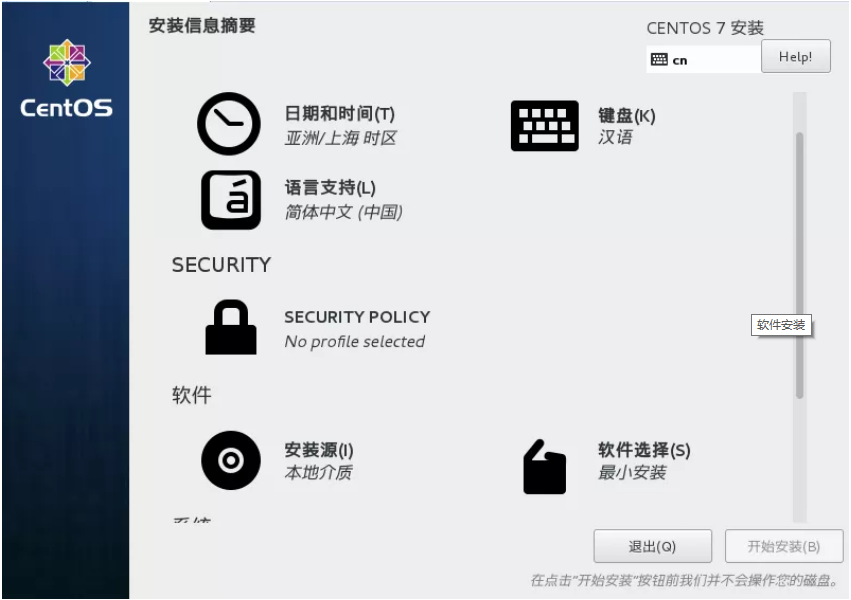Image resolution: width=851 pixels, height=600 pixels.
Task: Click the Help! button
Action: [796, 56]
